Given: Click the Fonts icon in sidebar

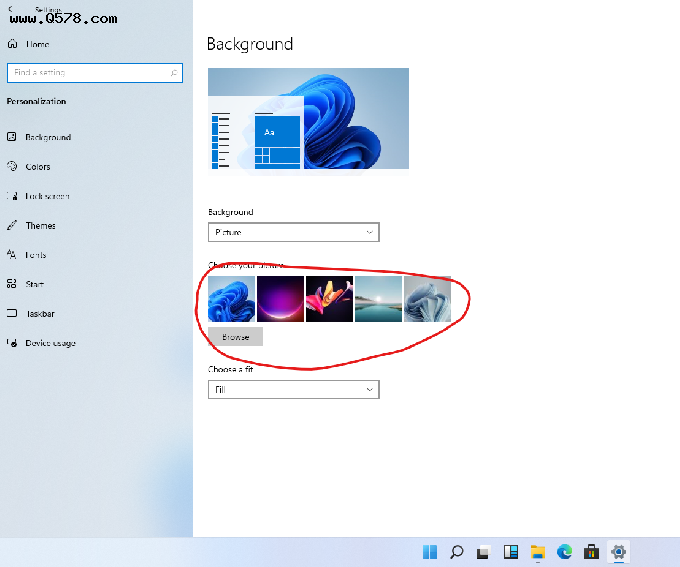Looking at the screenshot, I should click(12, 254).
